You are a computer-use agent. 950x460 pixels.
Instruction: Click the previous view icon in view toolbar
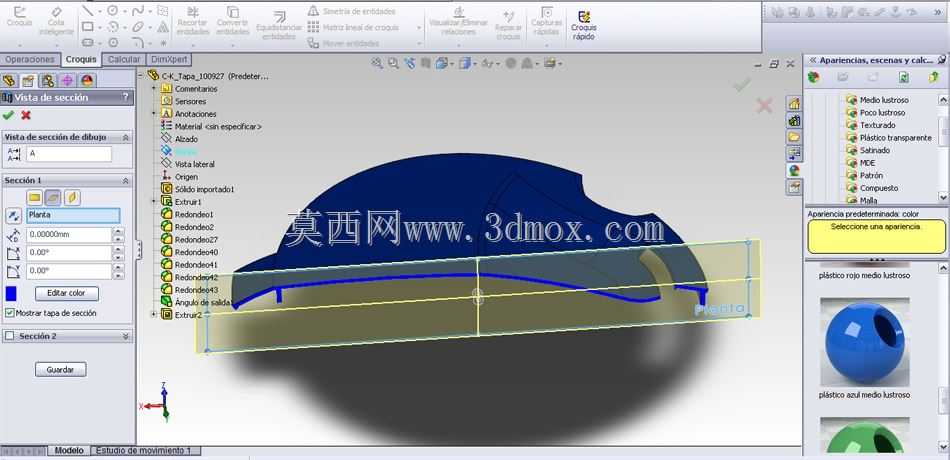pos(410,62)
